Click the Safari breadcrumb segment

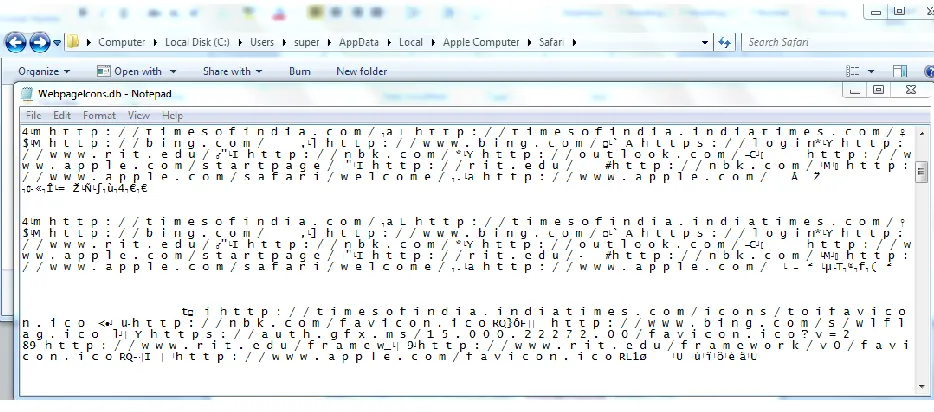(551, 42)
